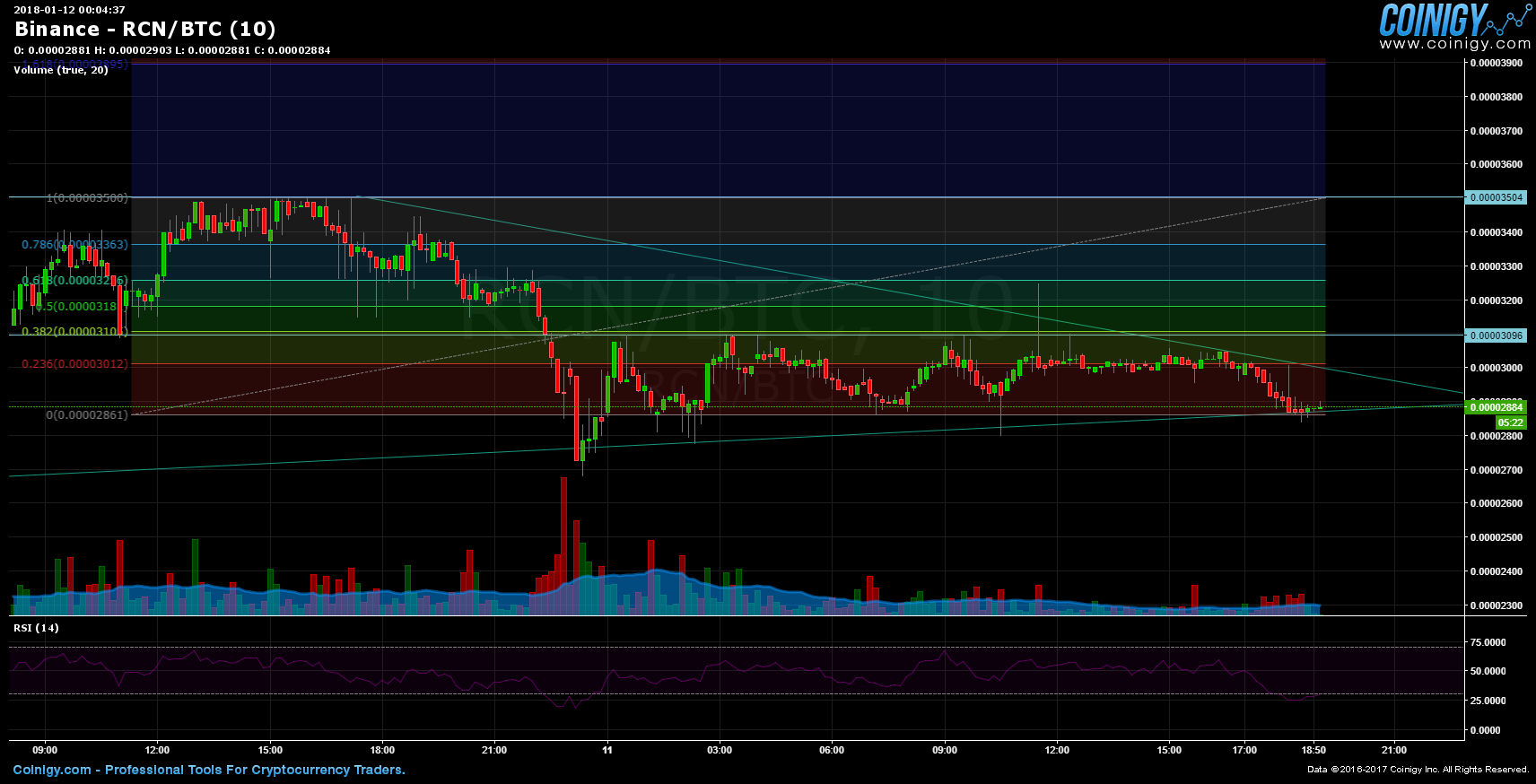Click the 0.00002300 price axis label
The image size is (1536, 784).
click(1496, 605)
